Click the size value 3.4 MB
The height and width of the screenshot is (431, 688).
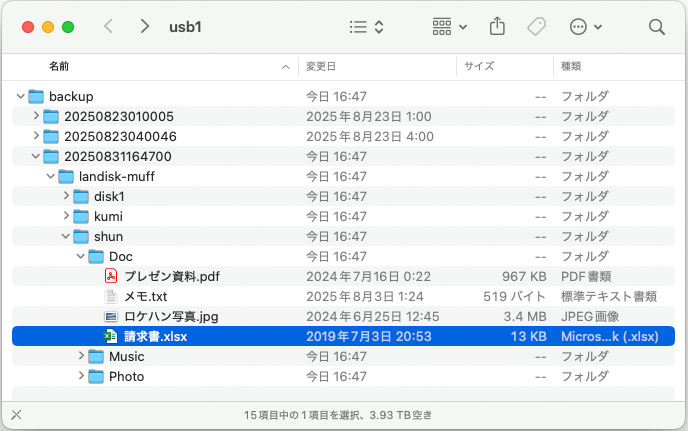coord(525,316)
